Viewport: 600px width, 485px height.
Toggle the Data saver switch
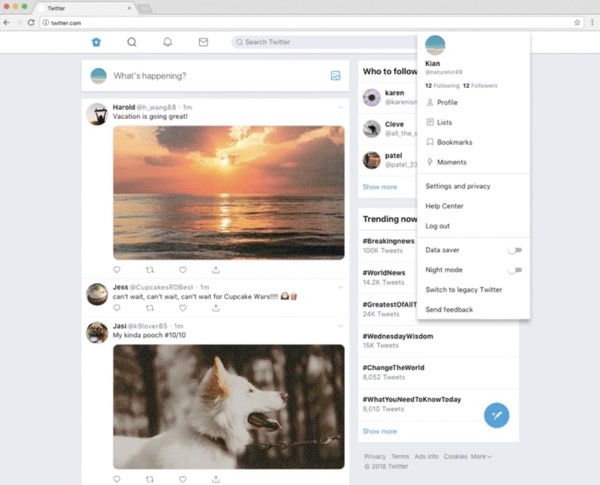[x=515, y=250]
